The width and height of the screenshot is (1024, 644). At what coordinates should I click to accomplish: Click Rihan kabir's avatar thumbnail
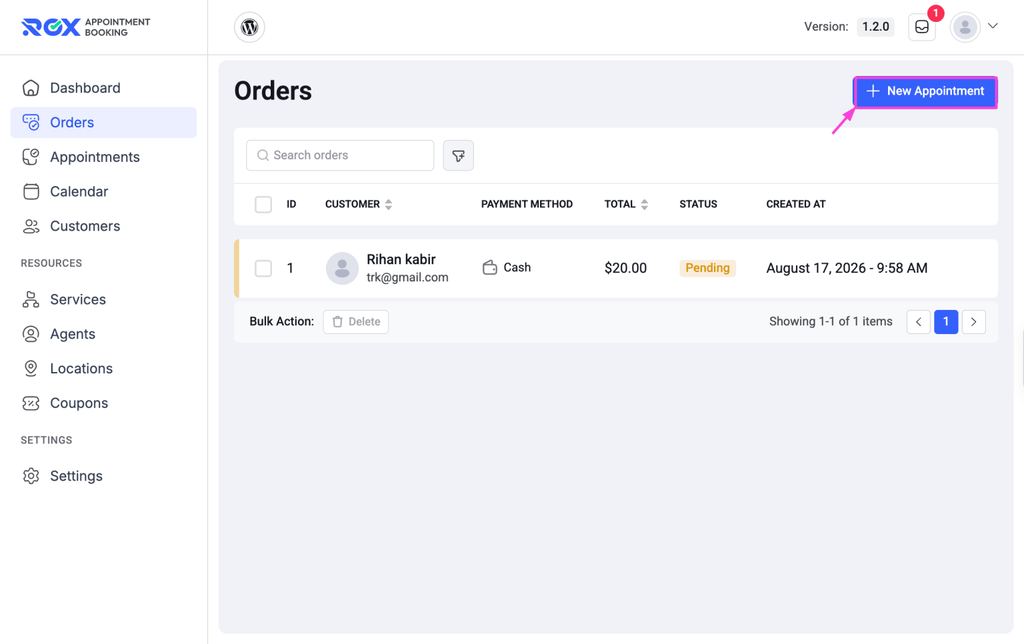(x=342, y=268)
